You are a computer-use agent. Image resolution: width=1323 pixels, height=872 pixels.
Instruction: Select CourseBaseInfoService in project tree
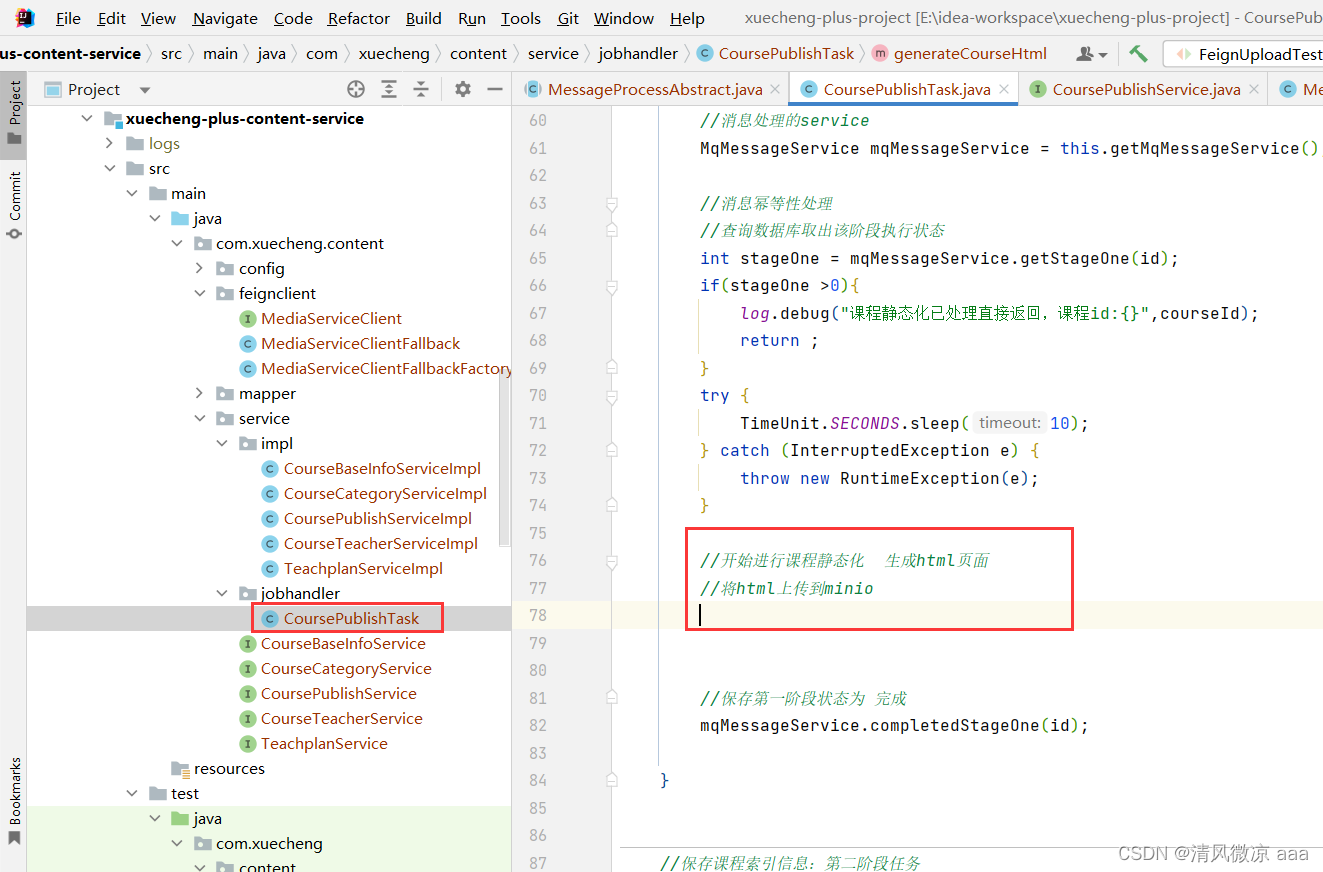[x=343, y=643]
